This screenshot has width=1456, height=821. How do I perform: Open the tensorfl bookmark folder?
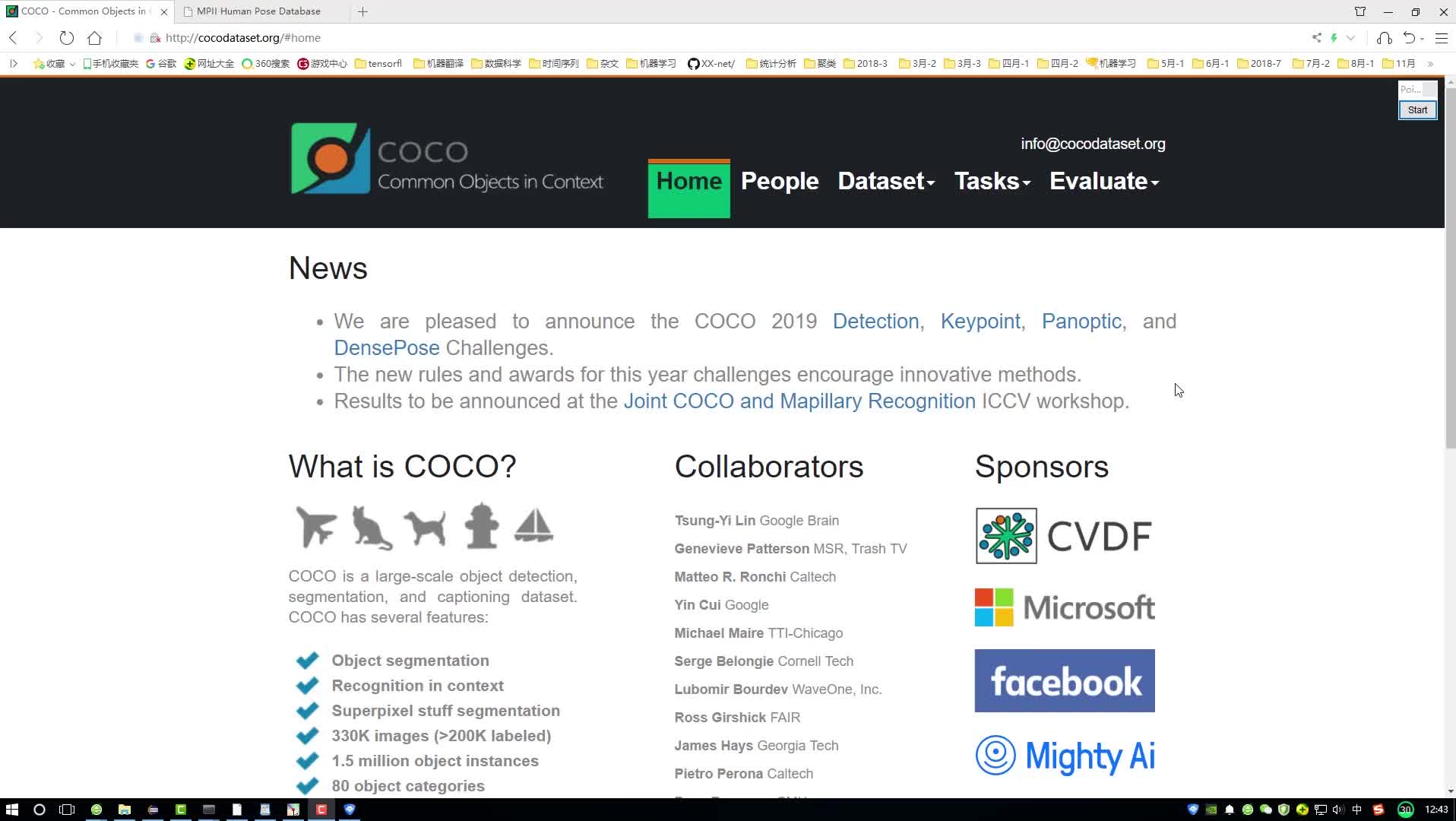(378, 64)
